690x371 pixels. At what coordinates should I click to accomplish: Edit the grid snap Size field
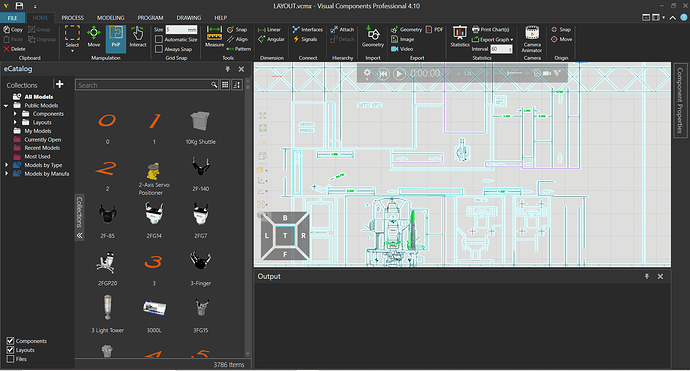[181, 29]
